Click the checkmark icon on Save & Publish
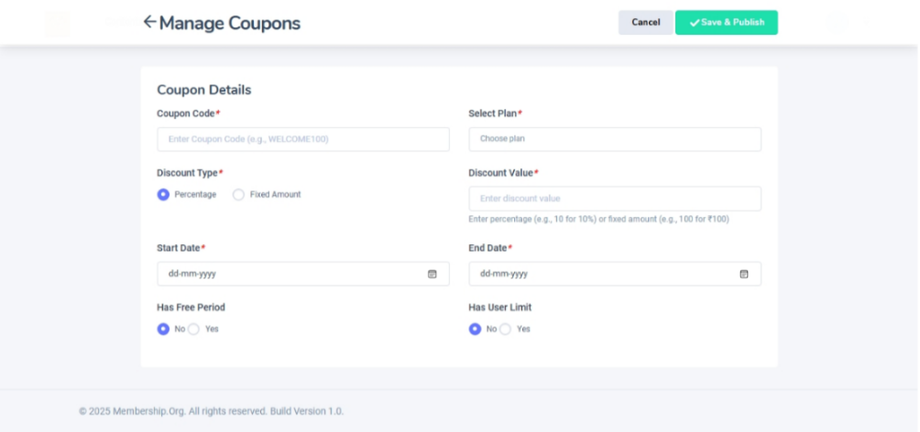 (x=694, y=23)
